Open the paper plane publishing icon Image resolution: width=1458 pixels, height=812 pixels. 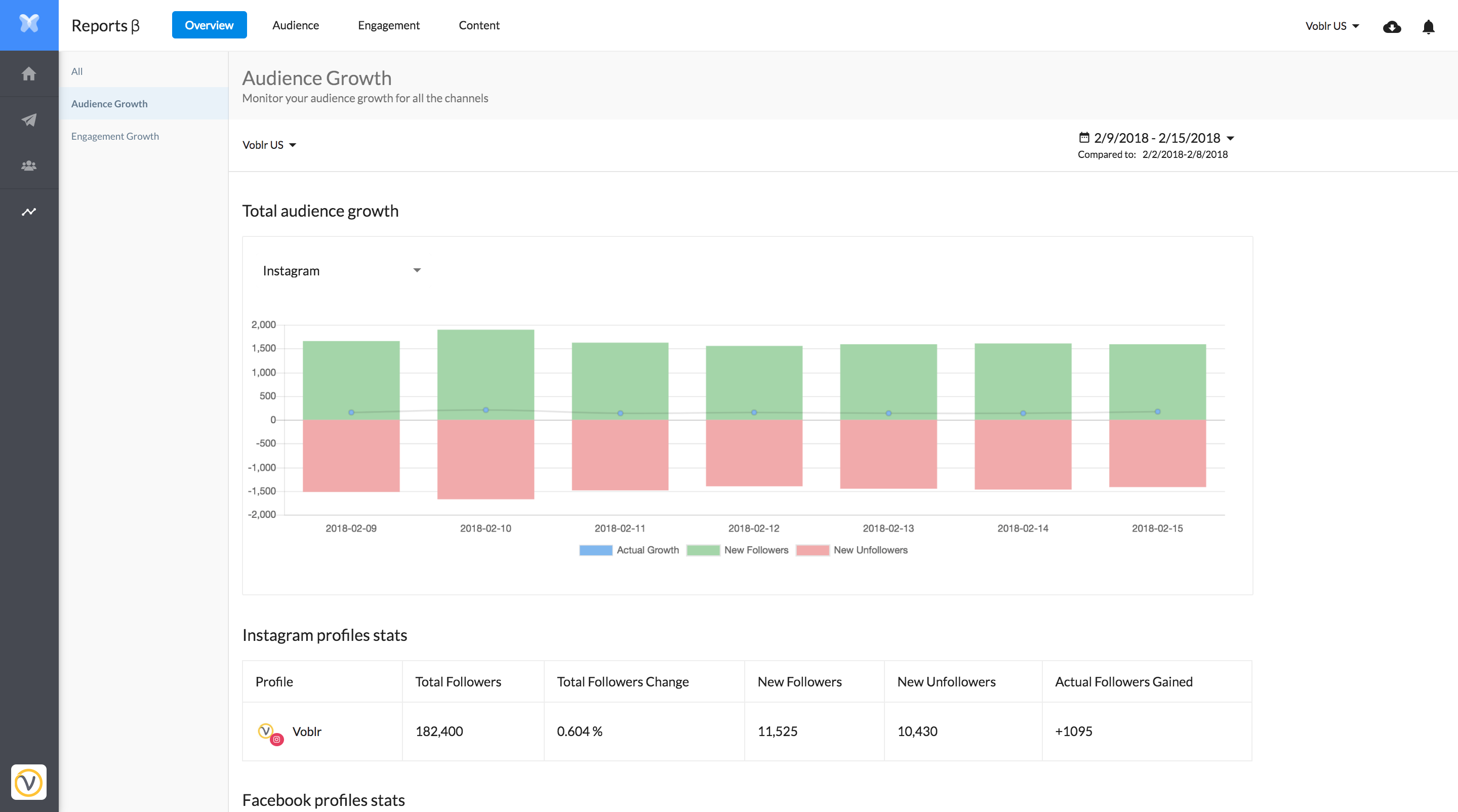(29, 119)
